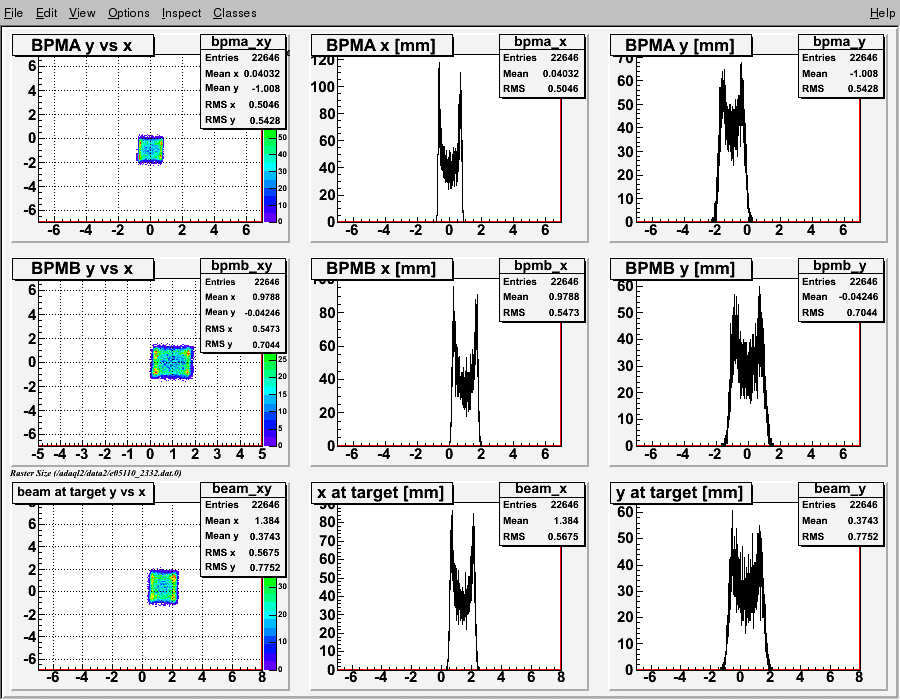Click the bpma_xy stats box header
This screenshot has height=700, width=900.
coord(242,42)
